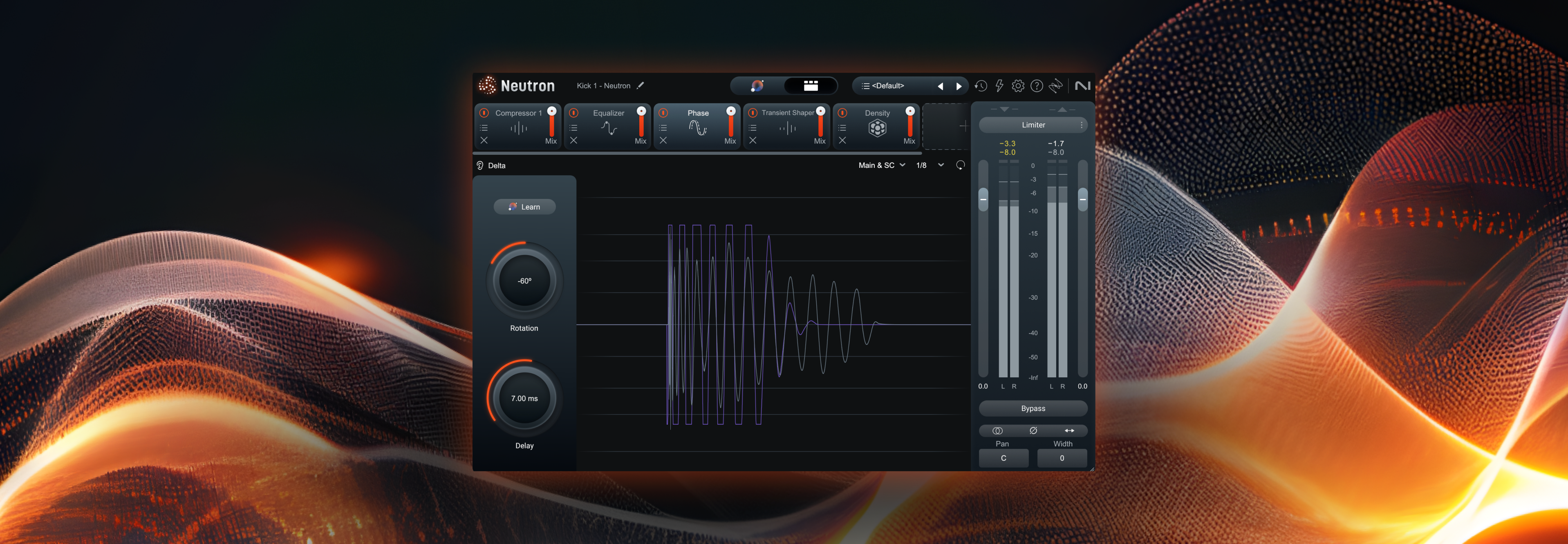Open the Phase module preset list icon

coord(663,128)
